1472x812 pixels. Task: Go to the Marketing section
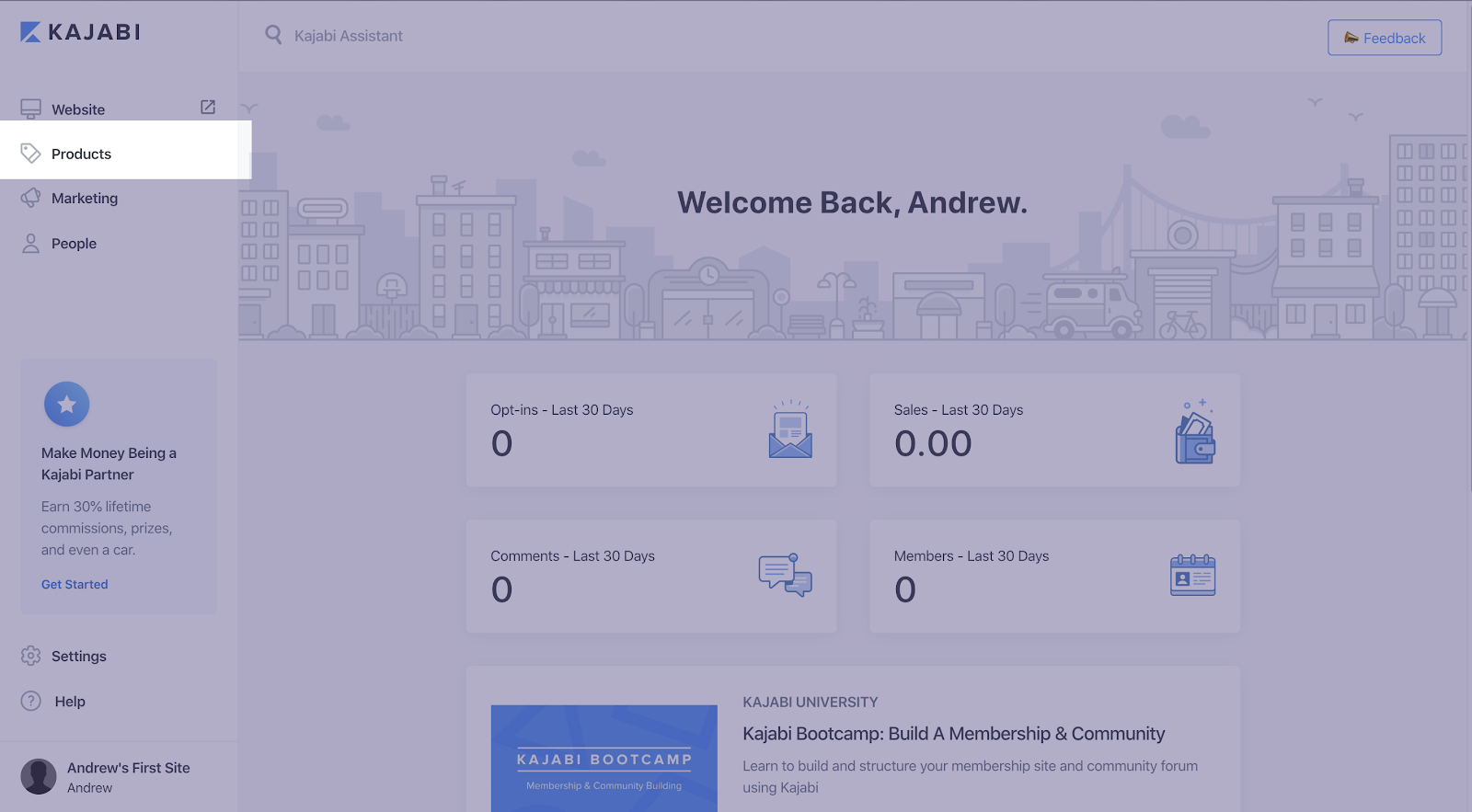click(85, 199)
